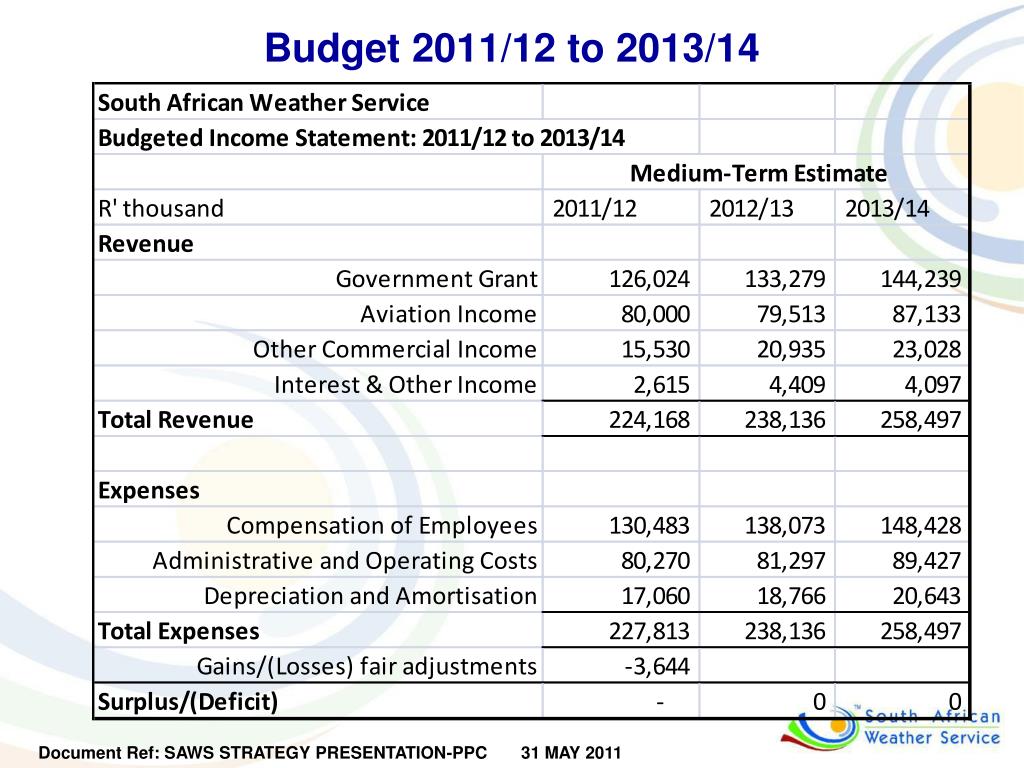Click the 'Interest & Other Income' row label
The image size is (1024, 768).
pos(405,385)
